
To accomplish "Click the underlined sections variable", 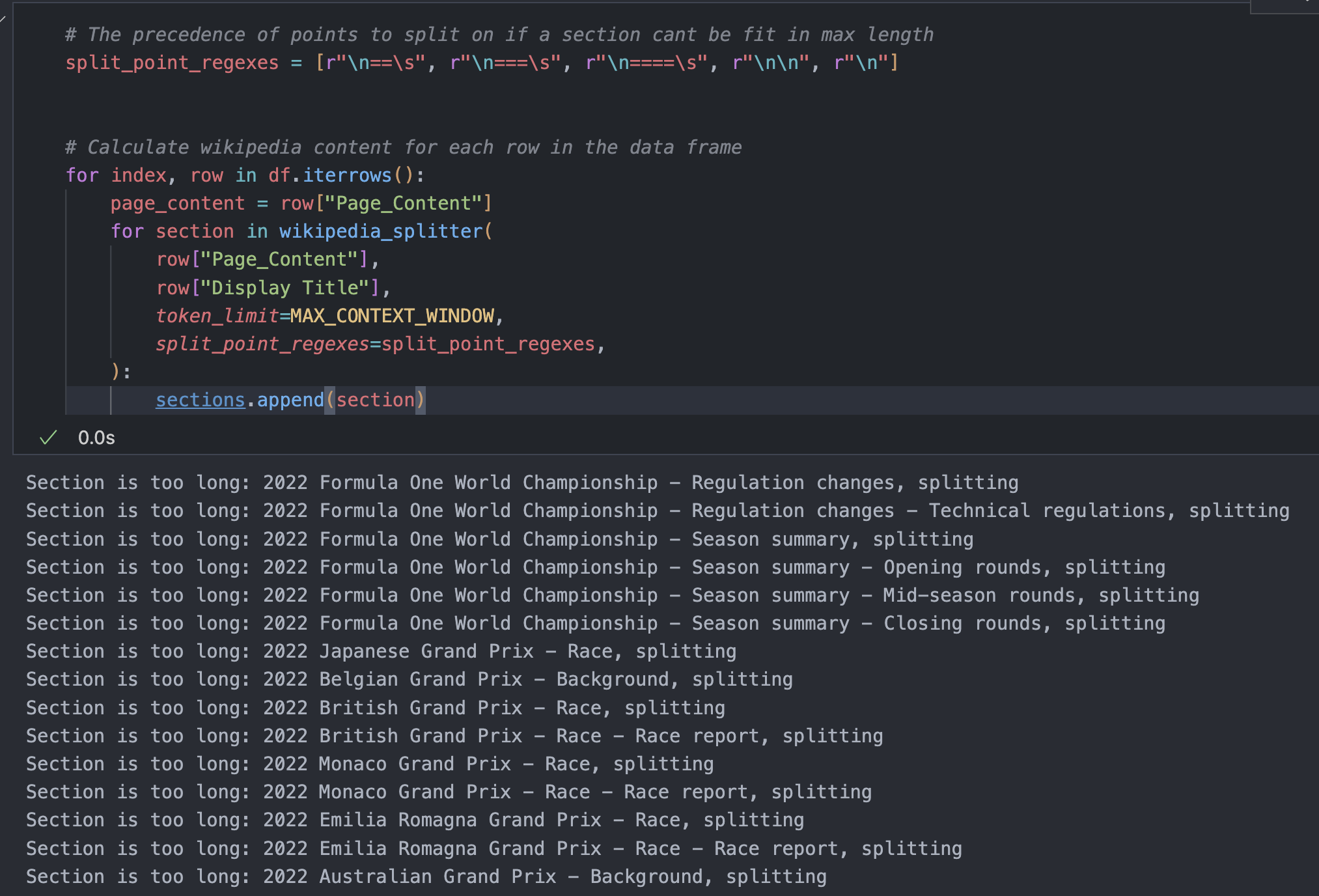I will (200, 400).
